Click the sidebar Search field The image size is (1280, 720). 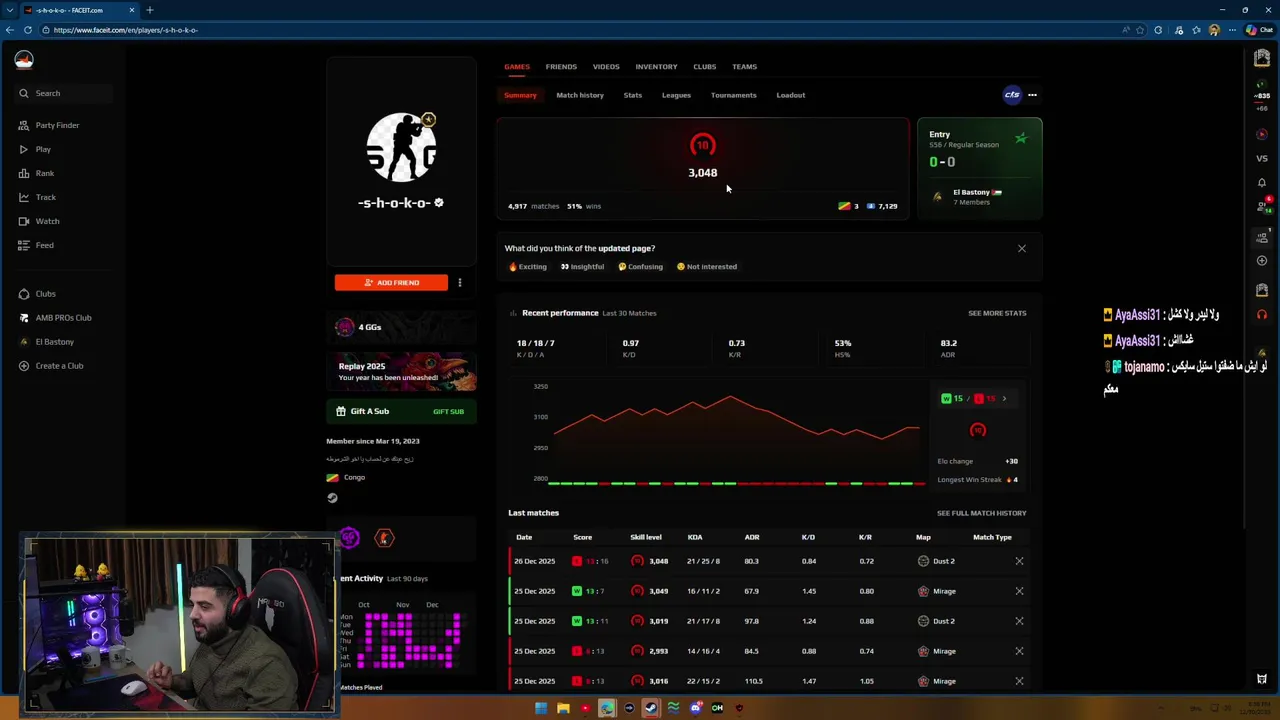click(x=62, y=93)
